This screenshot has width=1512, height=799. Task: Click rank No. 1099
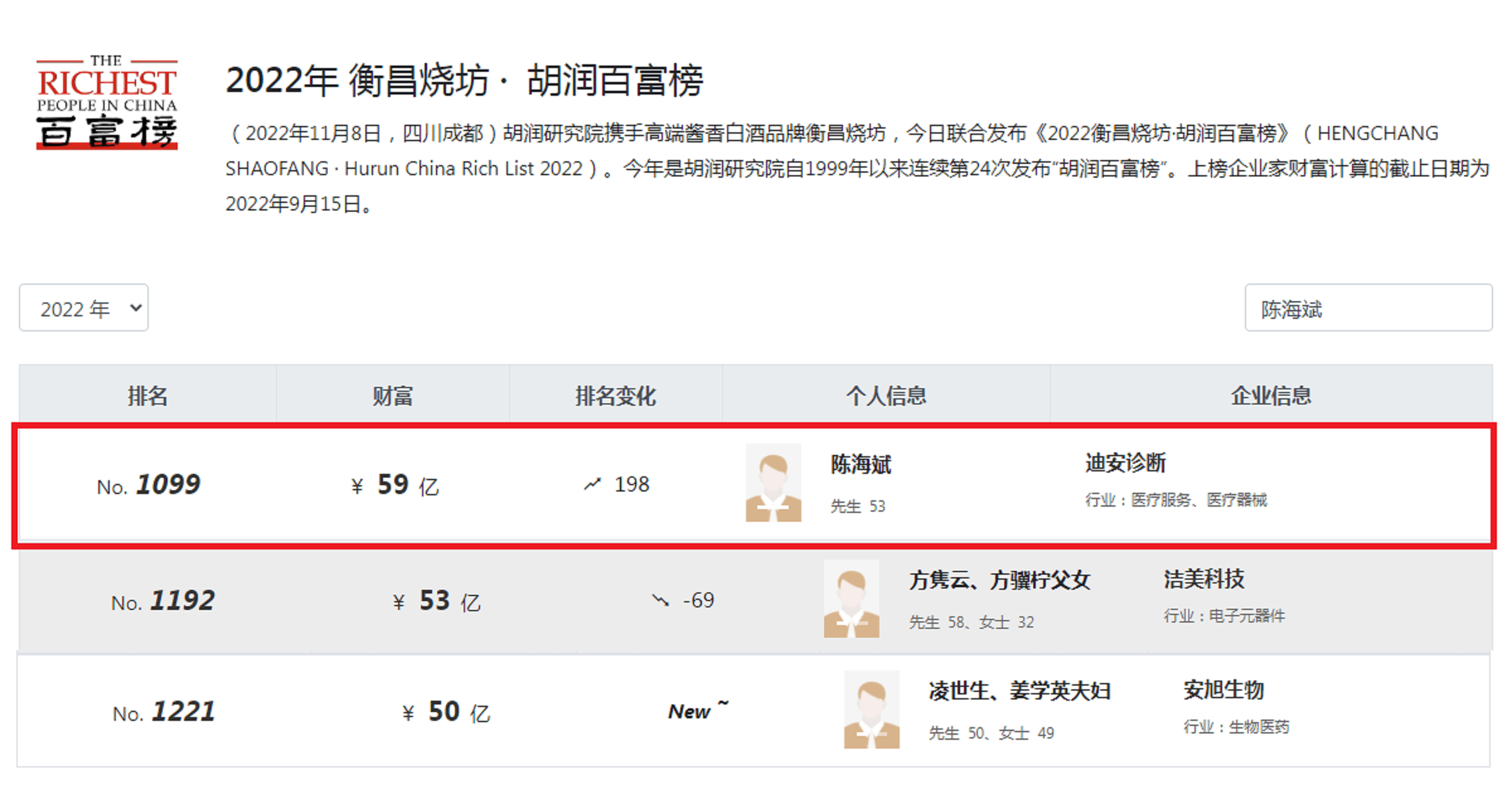[149, 485]
